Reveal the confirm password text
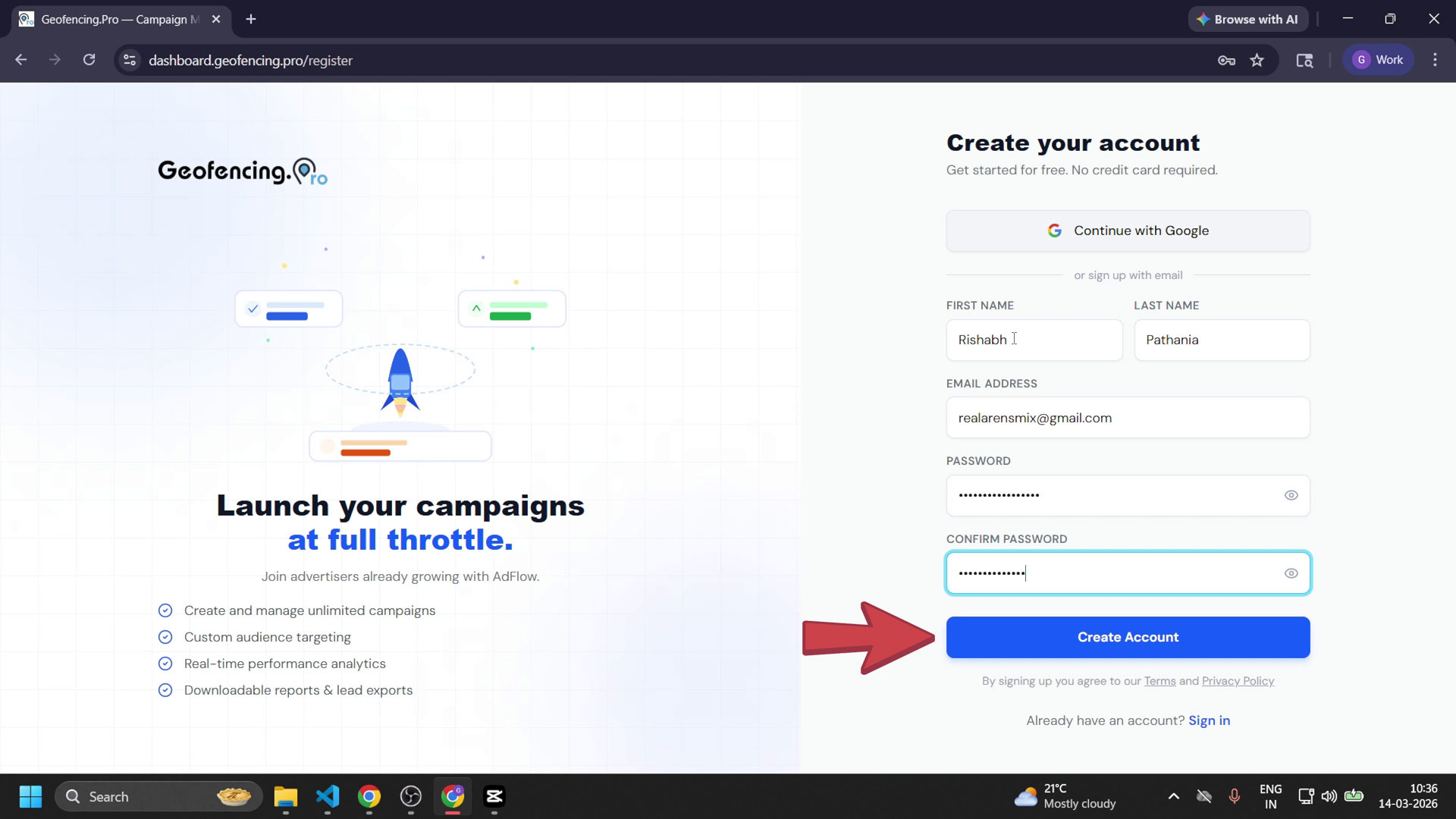Viewport: 1456px width, 819px height. point(1291,573)
